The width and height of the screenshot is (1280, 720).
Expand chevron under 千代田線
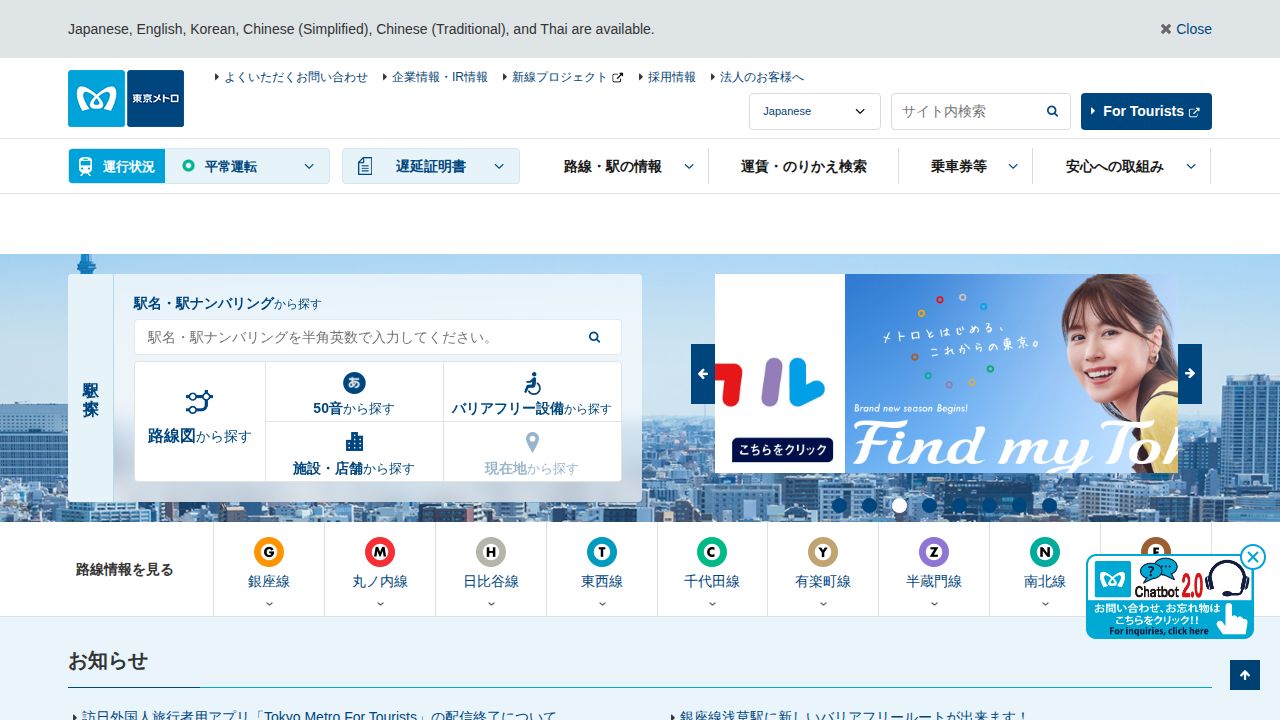pyautogui.click(x=712, y=603)
